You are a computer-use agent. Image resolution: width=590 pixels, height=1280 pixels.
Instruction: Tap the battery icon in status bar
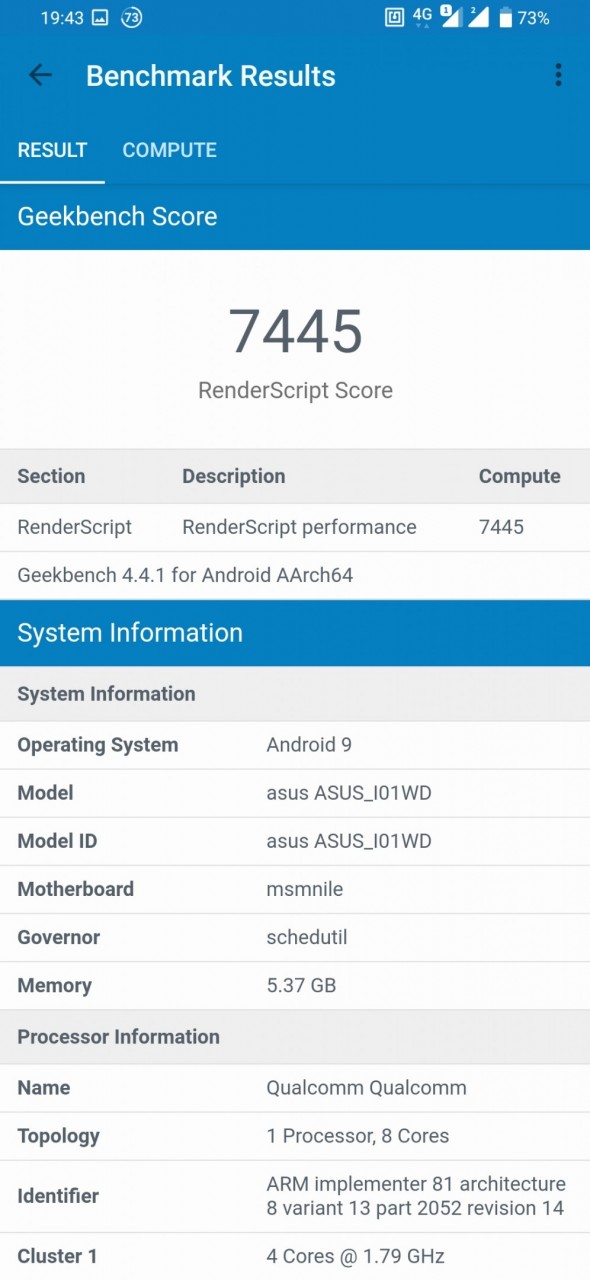click(x=506, y=17)
